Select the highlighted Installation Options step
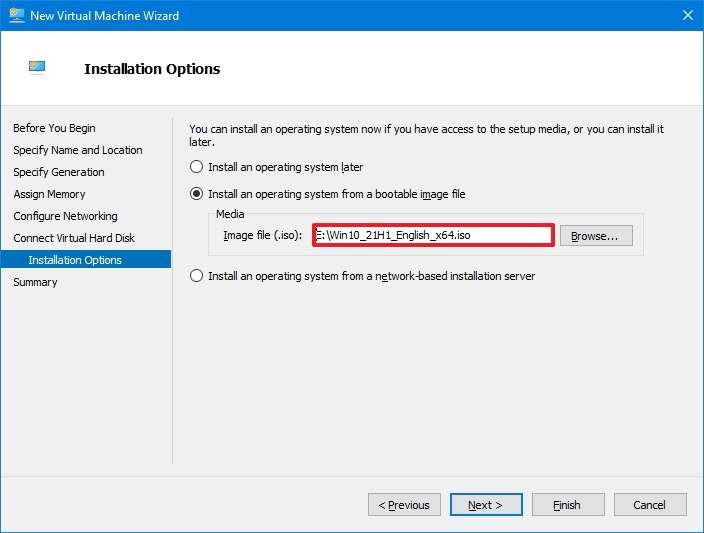The height and width of the screenshot is (533, 704). (x=86, y=259)
